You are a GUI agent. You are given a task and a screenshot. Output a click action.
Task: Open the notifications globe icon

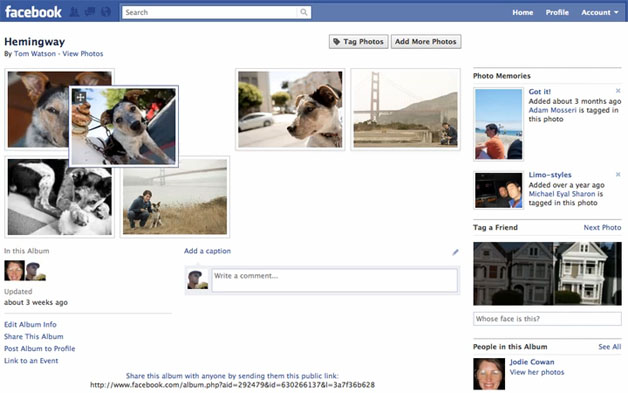(x=106, y=12)
